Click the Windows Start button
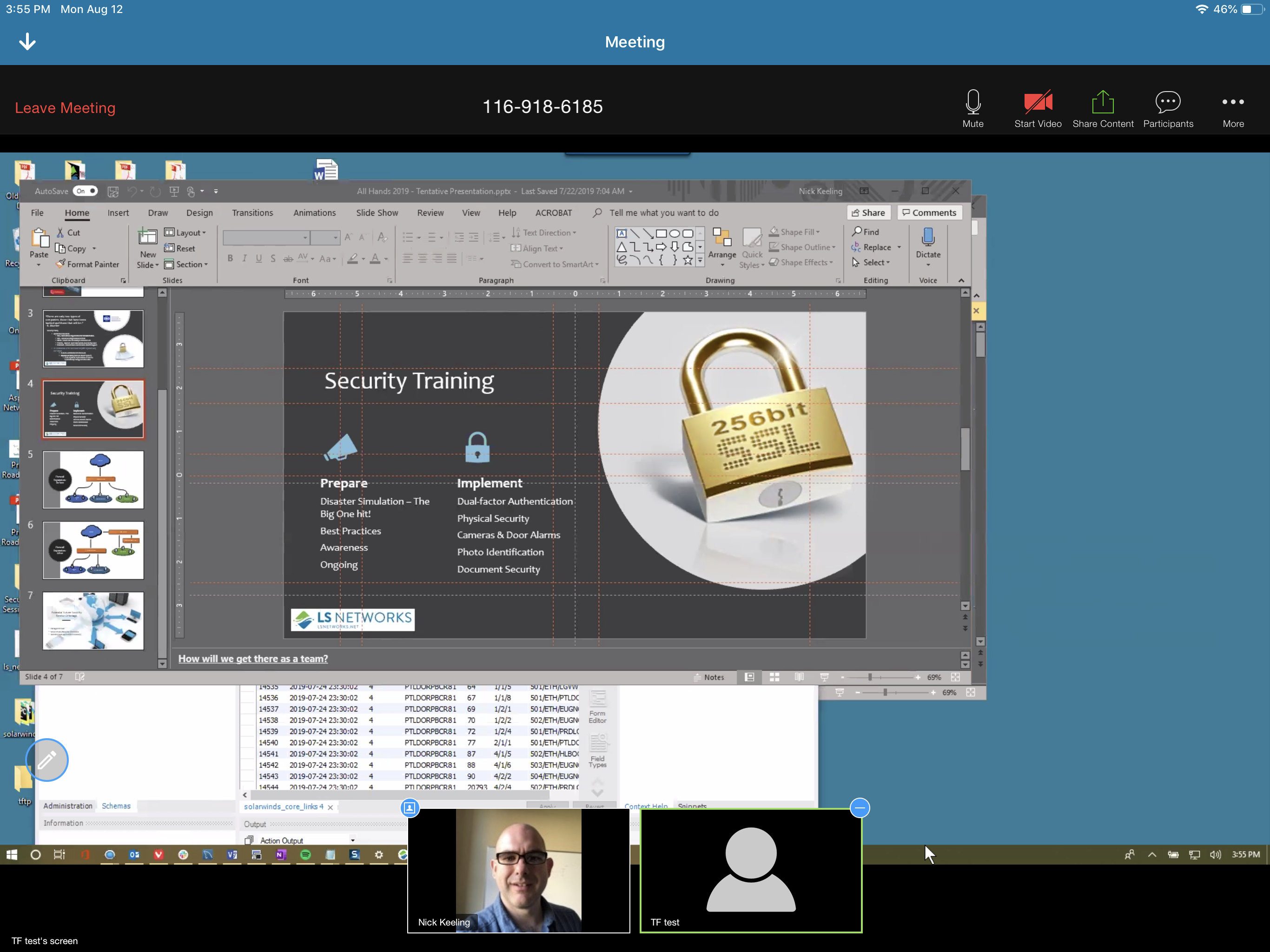The height and width of the screenshot is (952, 1270). 12,854
